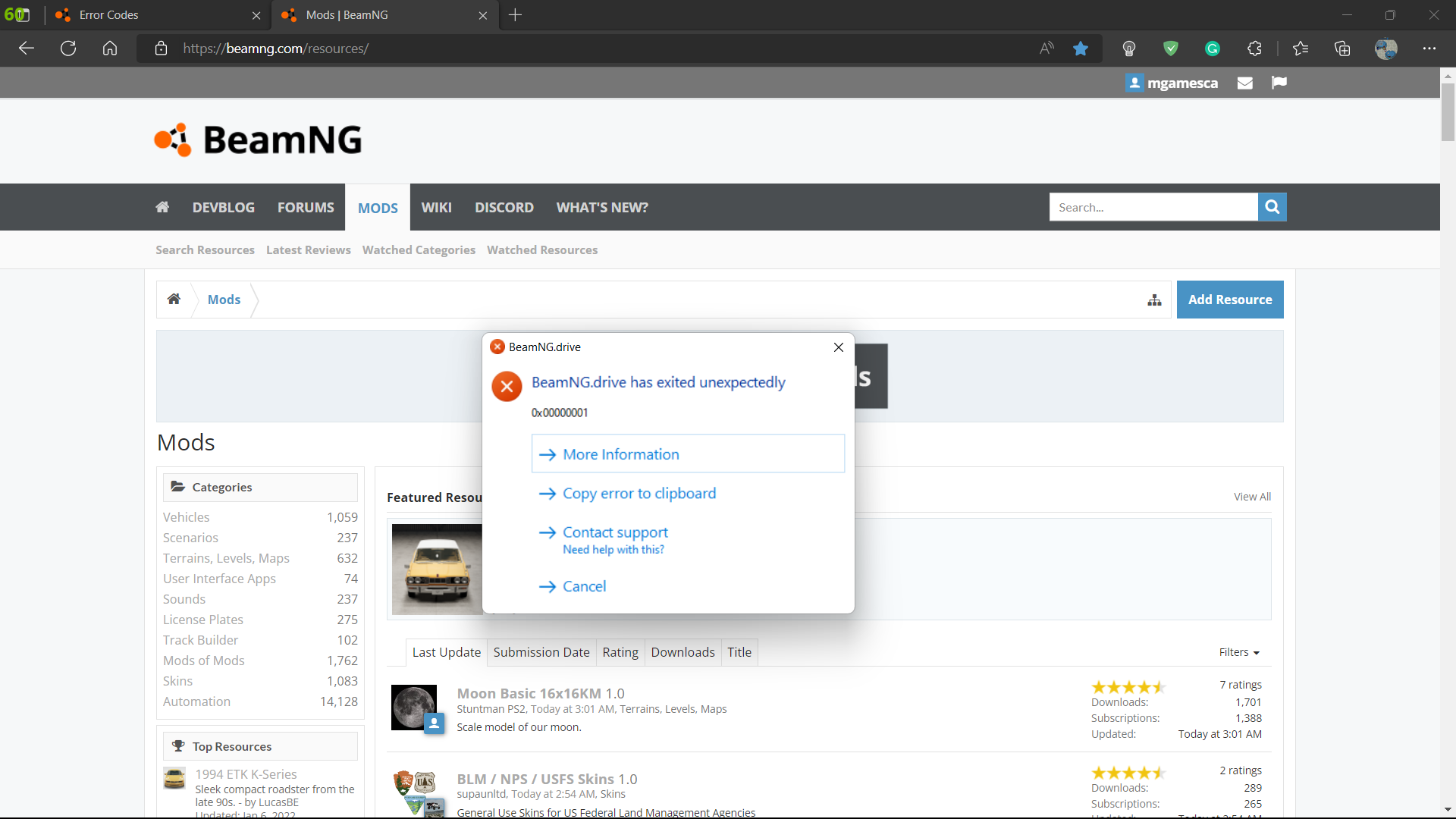Click the browser favorites star icon
The image size is (1456, 819).
tap(1081, 49)
